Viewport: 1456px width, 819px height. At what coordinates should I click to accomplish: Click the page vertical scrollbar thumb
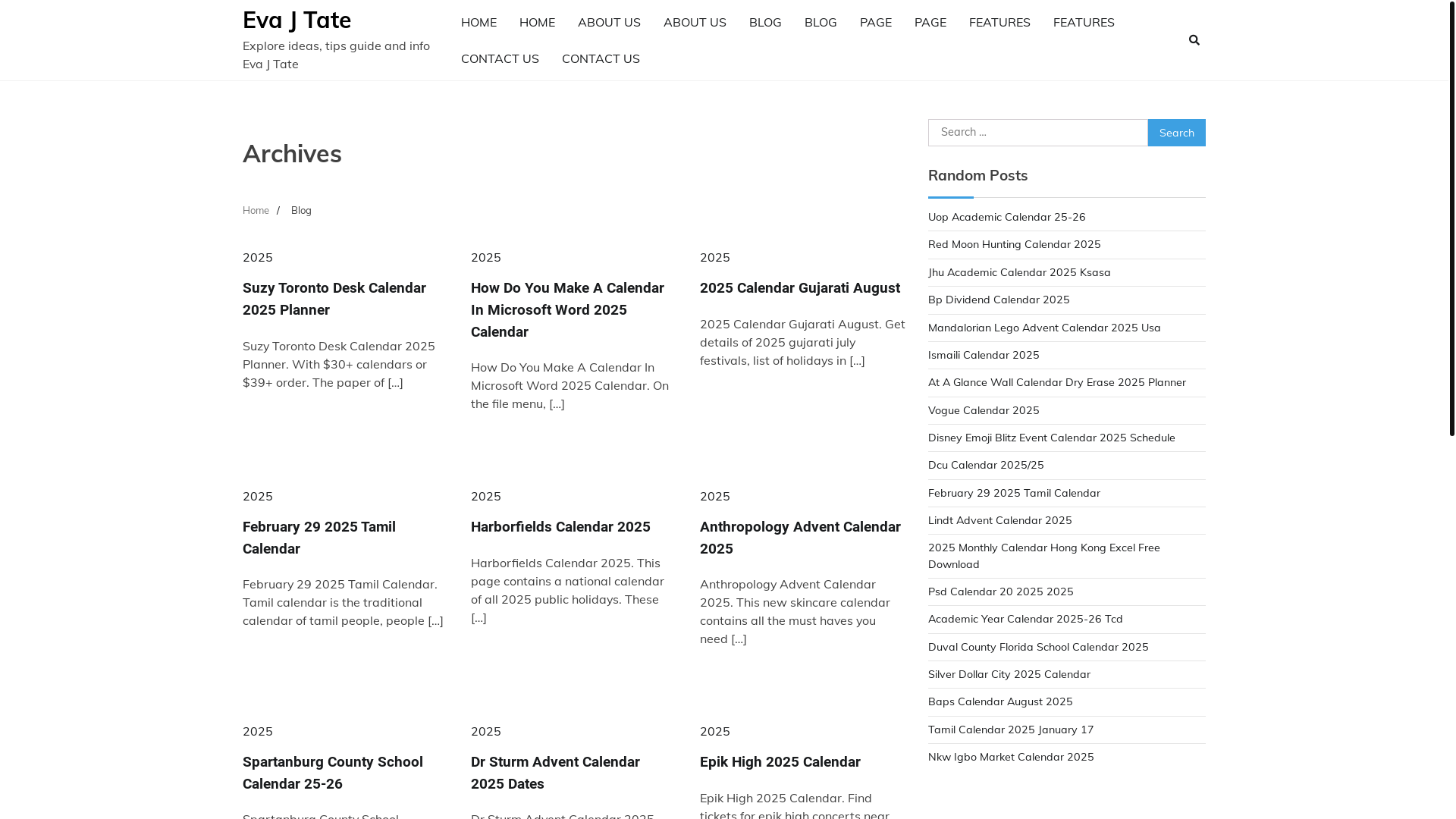(1451, 218)
